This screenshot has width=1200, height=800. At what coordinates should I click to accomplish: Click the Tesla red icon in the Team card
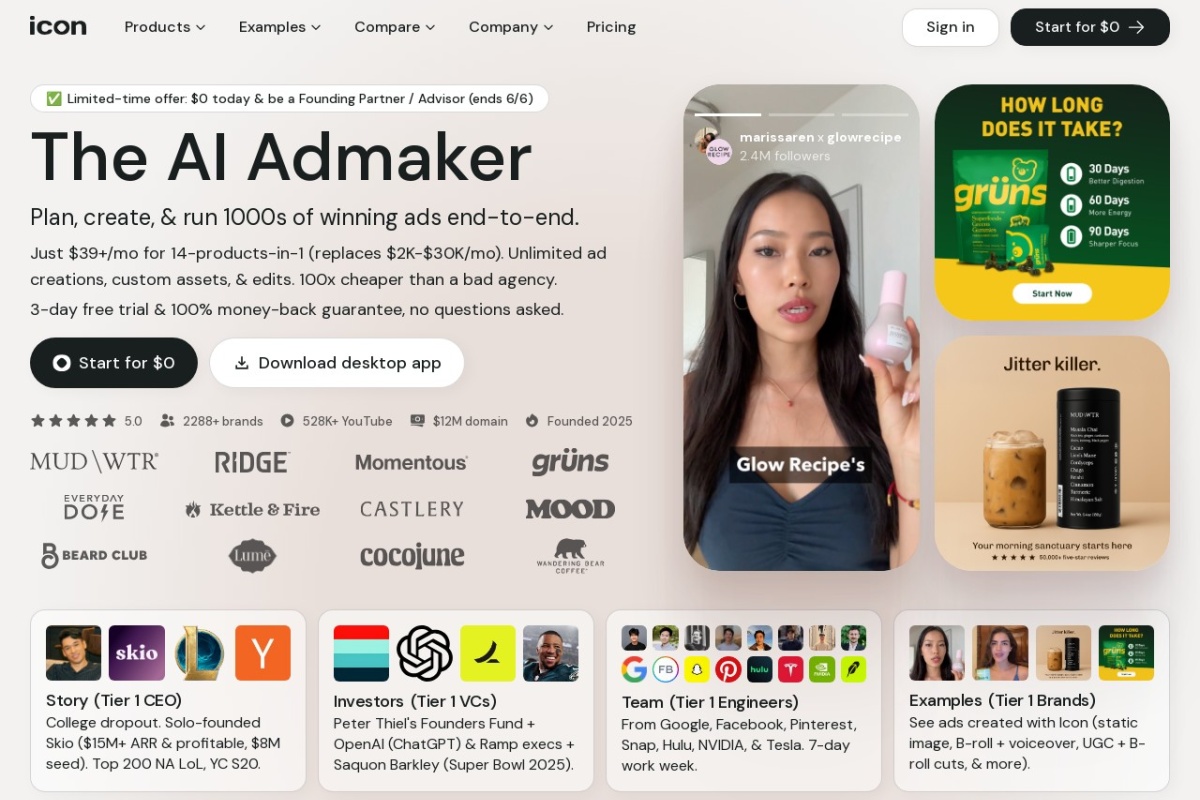791,669
